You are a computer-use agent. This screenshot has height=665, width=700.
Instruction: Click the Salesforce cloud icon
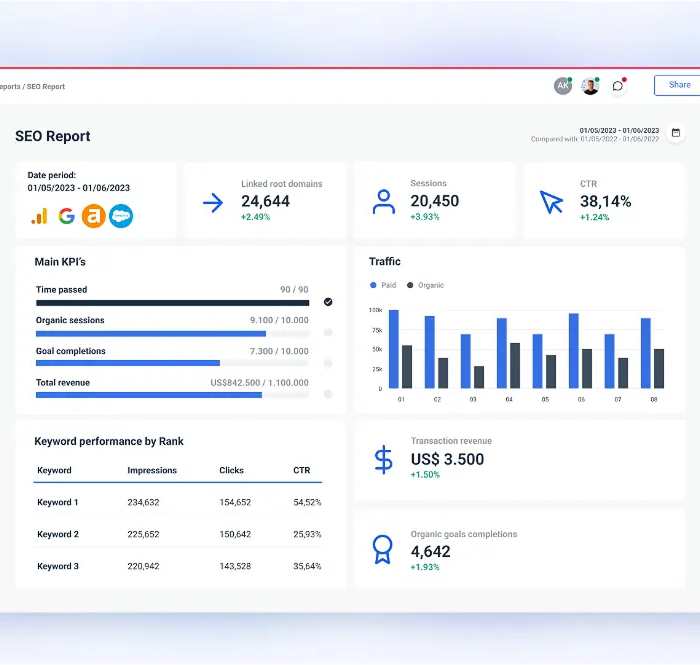point(121,216)
